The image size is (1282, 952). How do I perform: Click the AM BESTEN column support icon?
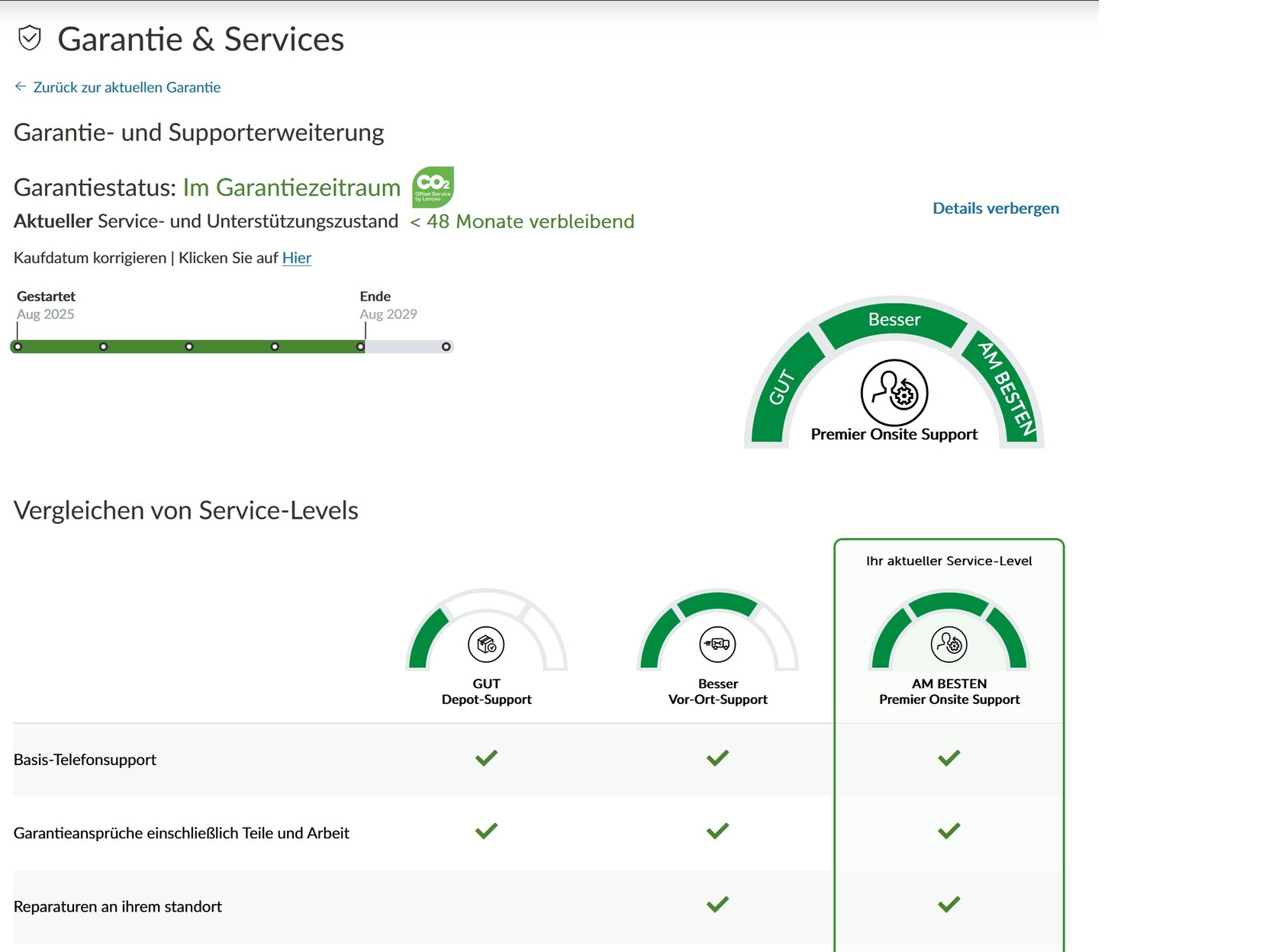(x=949, y=645)
